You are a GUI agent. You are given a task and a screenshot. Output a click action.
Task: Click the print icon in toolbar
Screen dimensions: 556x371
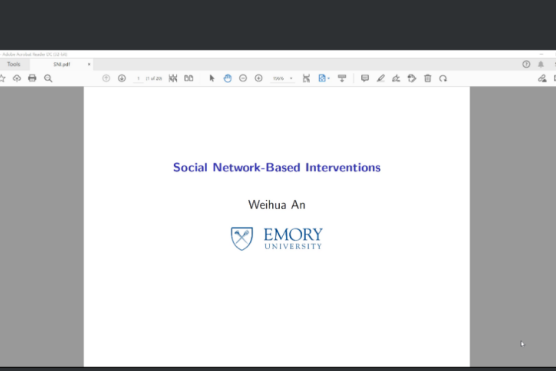click(32, 78)
